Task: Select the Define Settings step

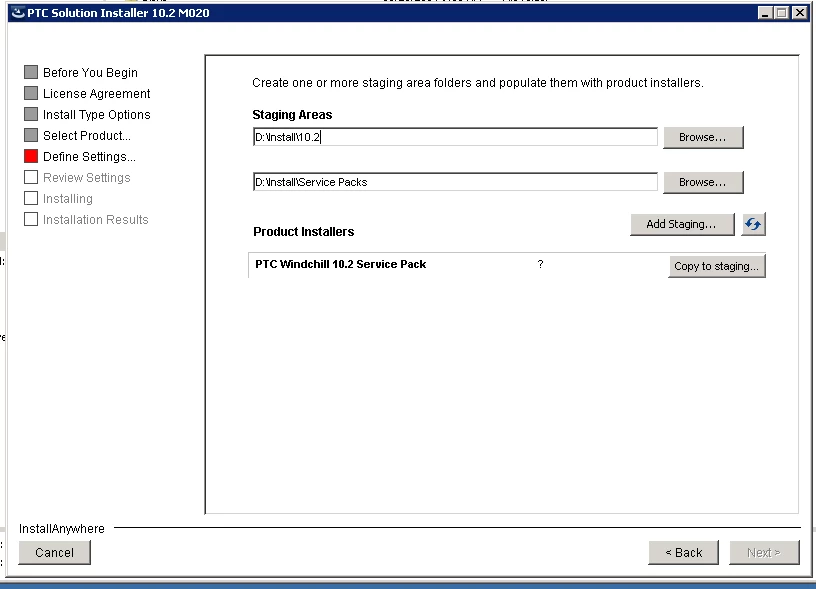Action: pos(89,157)
